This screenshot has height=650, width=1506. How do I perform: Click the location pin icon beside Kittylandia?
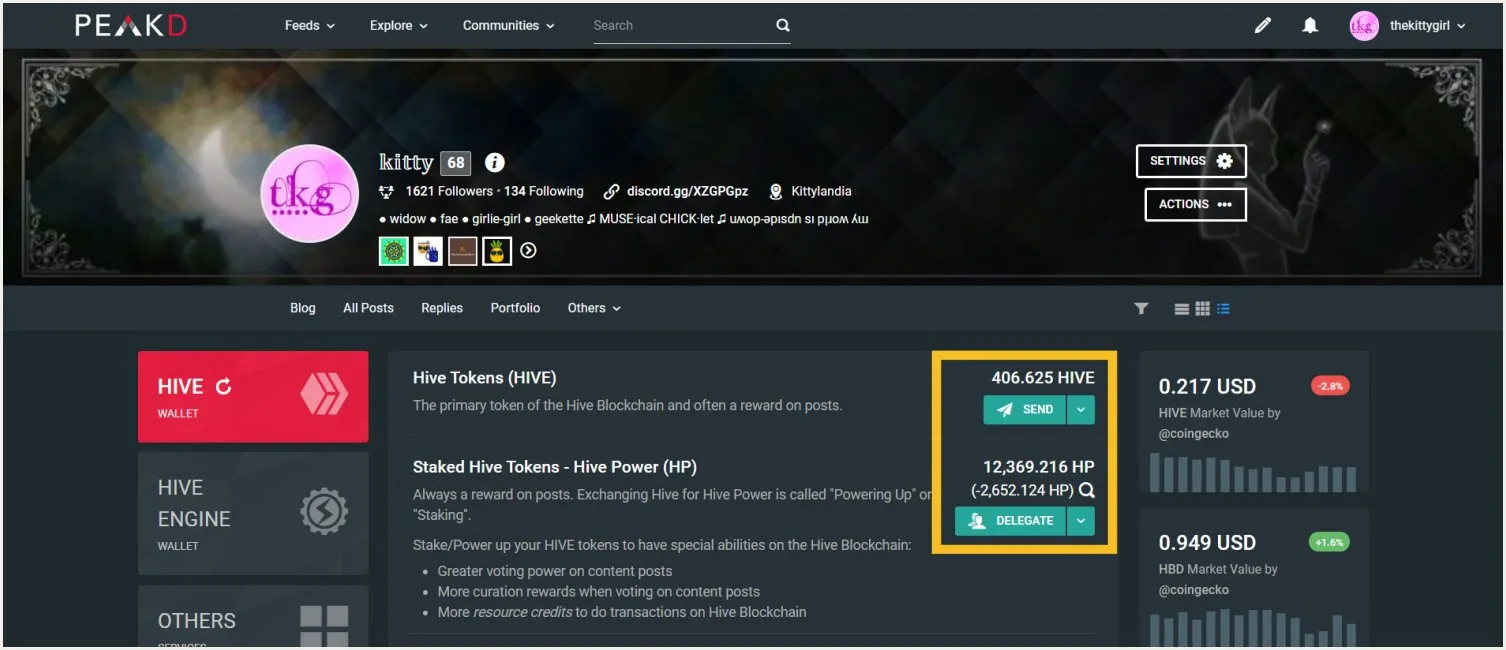pyautogui.click(x=775, y=192)
